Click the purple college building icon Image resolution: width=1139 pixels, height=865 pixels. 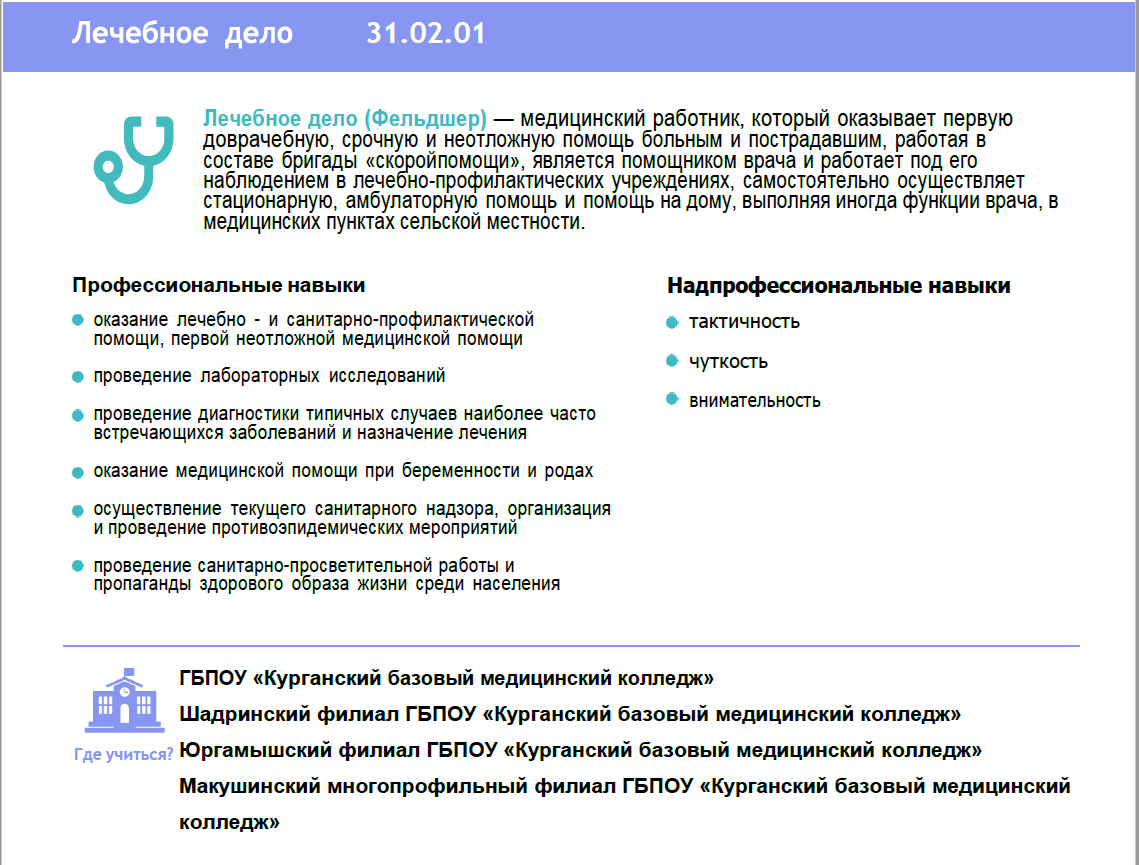pyautogui.click(x=123, y=700)
